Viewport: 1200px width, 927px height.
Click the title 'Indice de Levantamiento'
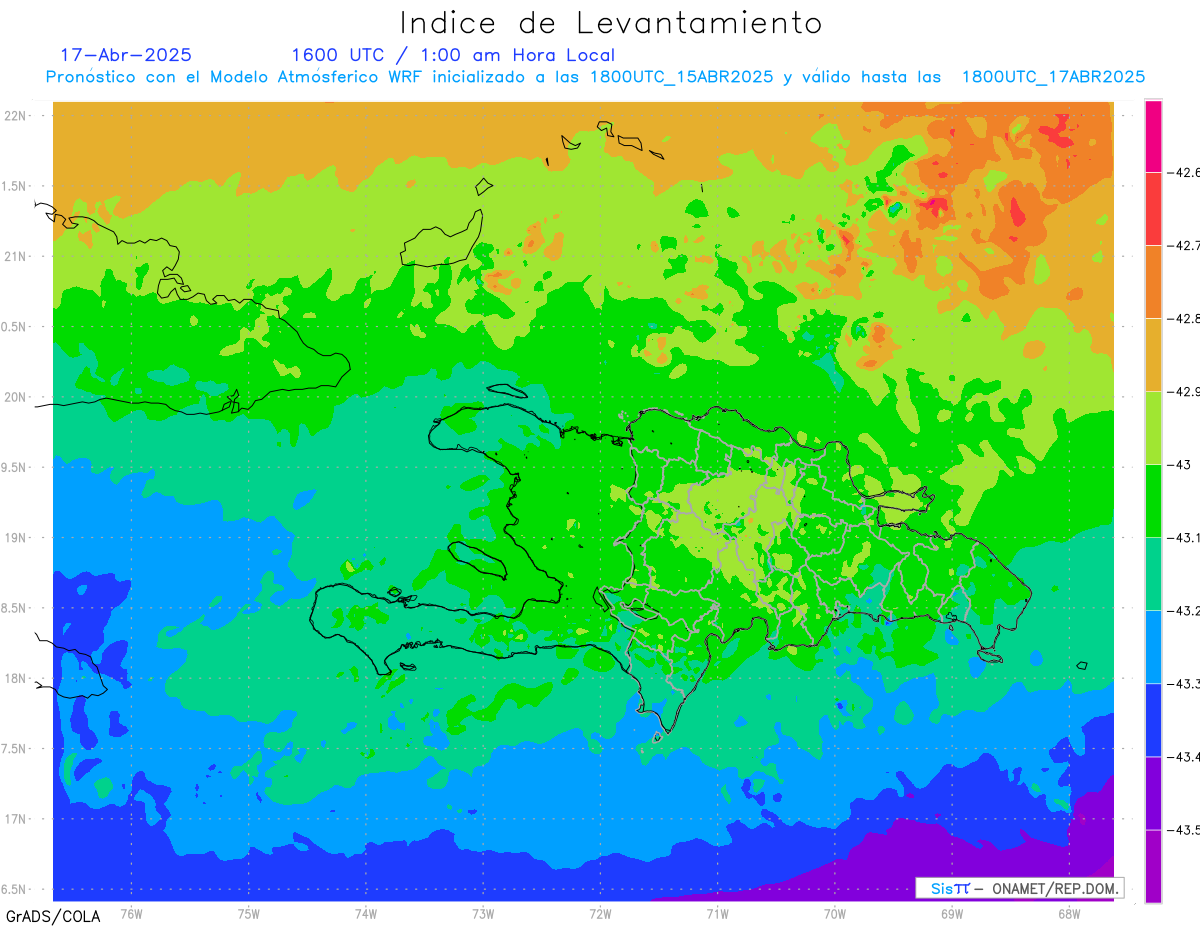coord(611,22)
